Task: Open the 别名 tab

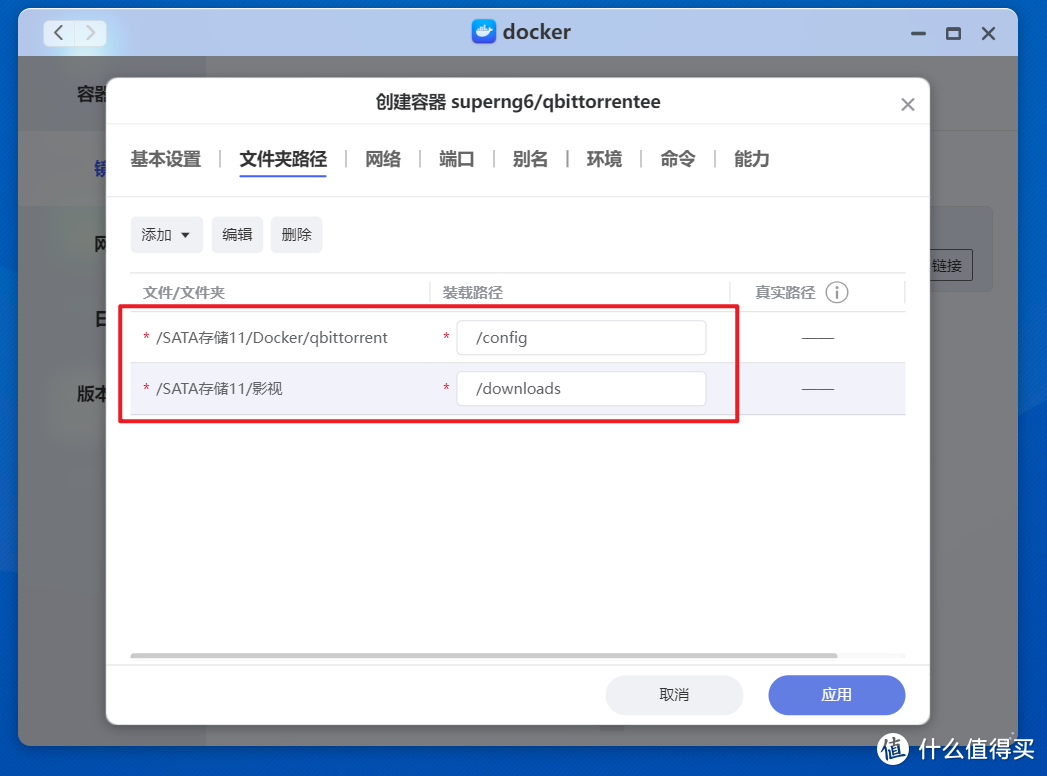Action: tap(530, 159)
